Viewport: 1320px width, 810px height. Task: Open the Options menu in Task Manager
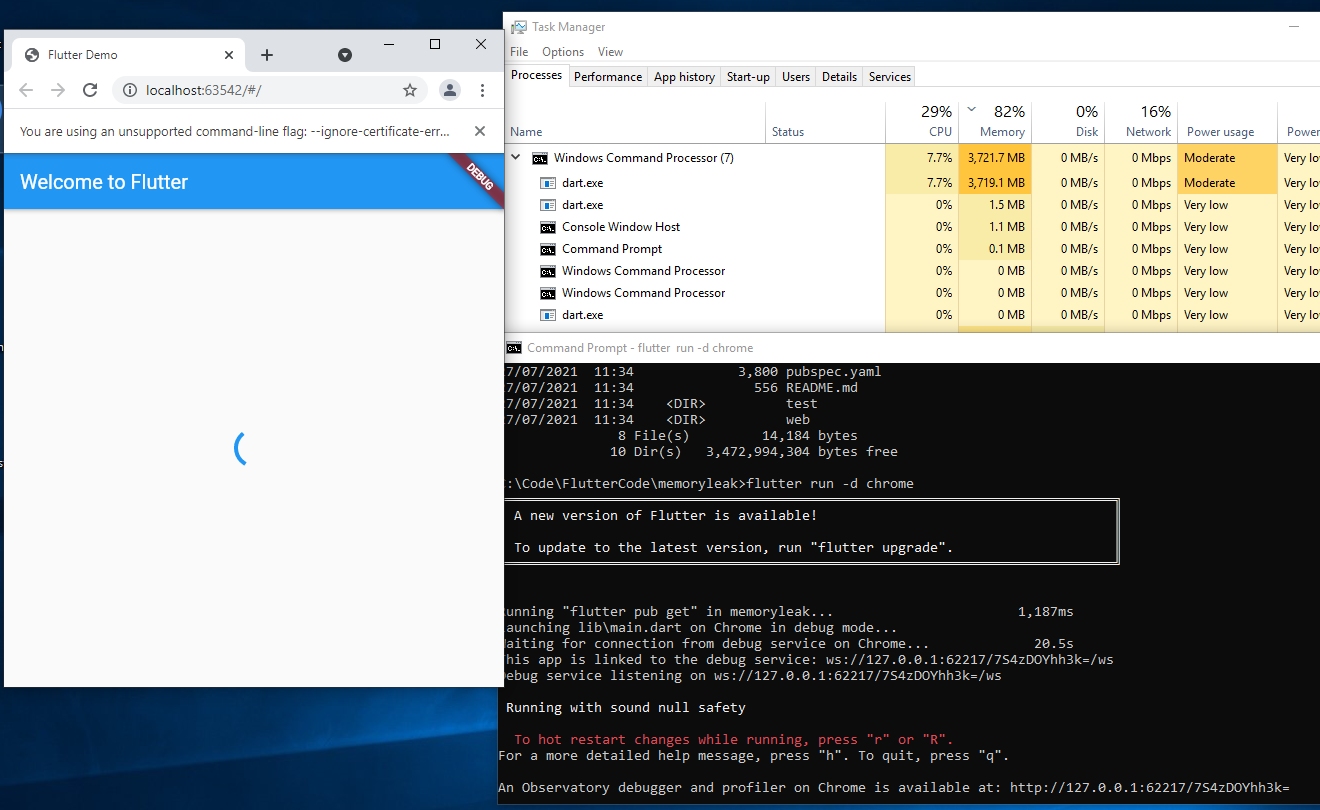(562, 51)
